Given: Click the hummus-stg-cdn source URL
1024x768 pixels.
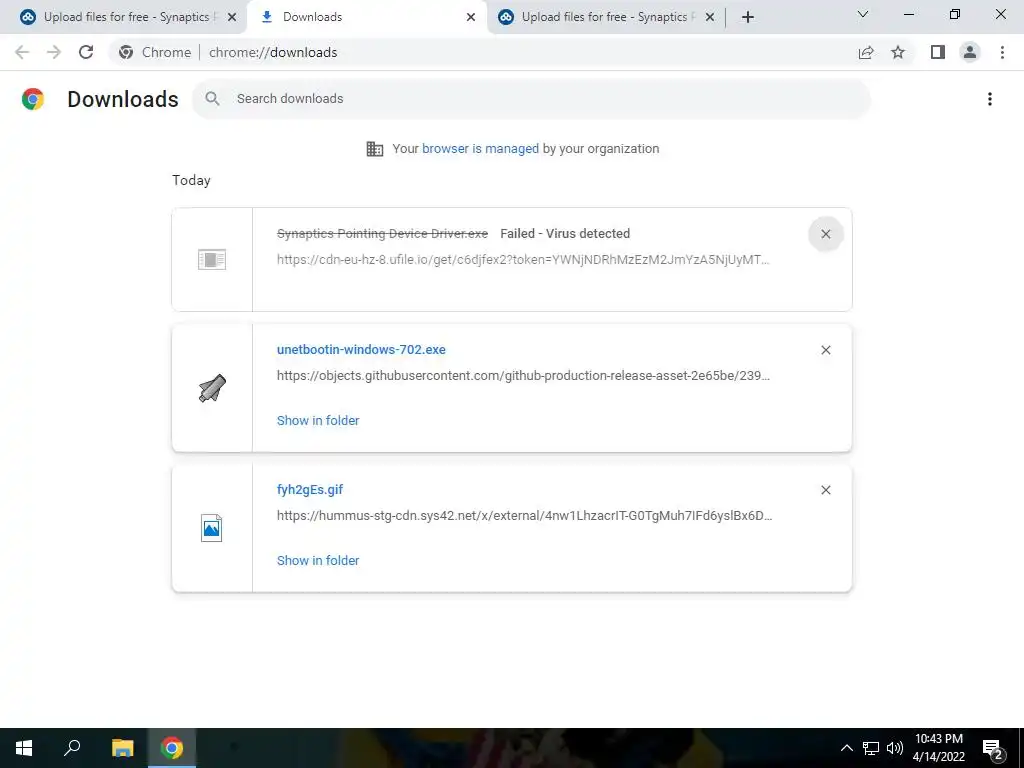Looking at the screenshot, I should [x=524, y=515].
